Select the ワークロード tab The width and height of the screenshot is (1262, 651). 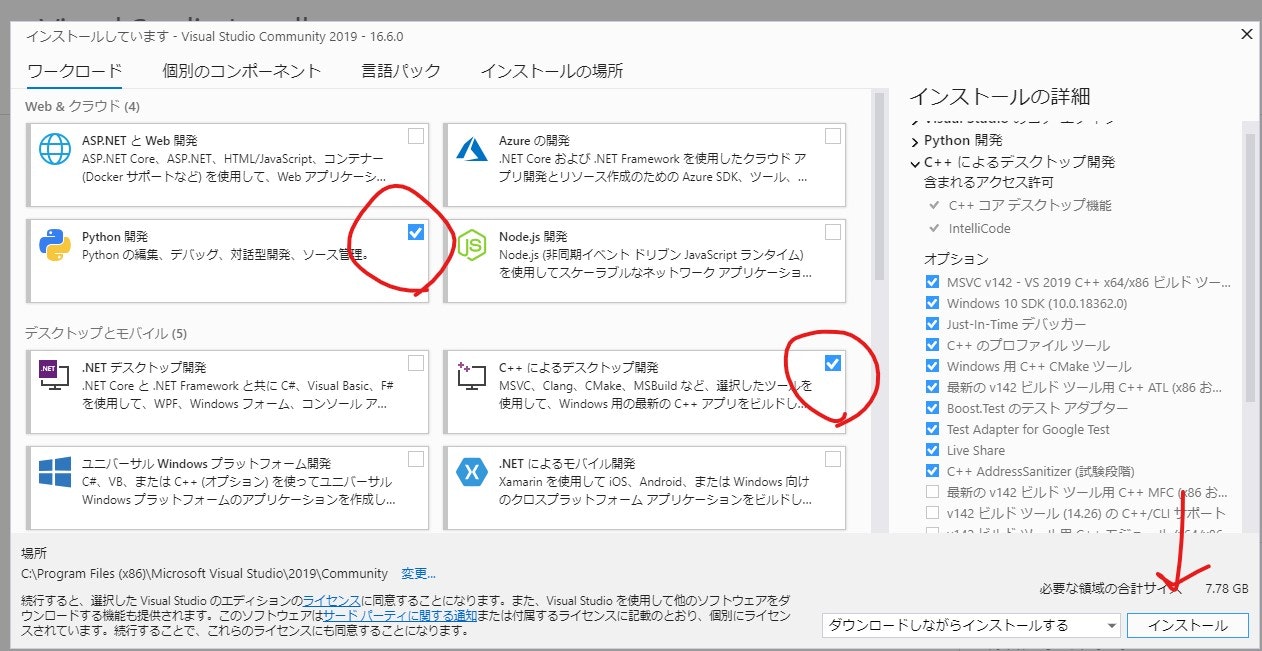pos(75,71)
